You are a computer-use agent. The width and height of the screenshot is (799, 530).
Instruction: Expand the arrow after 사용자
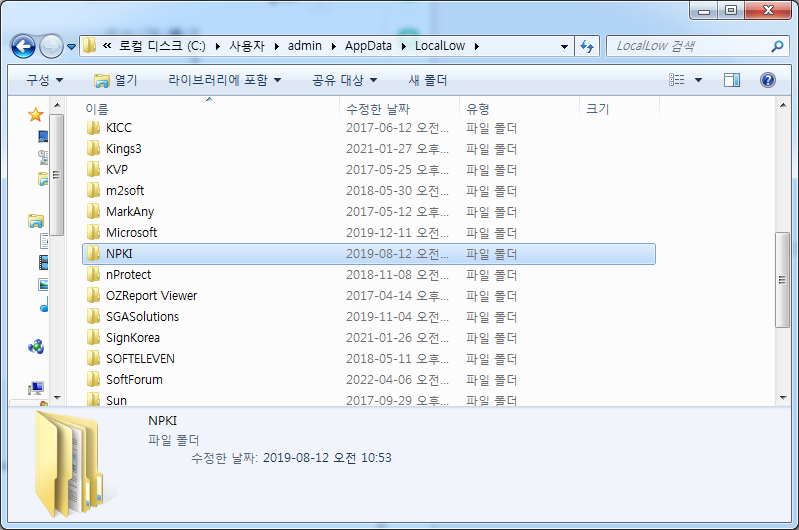[277, 46]
